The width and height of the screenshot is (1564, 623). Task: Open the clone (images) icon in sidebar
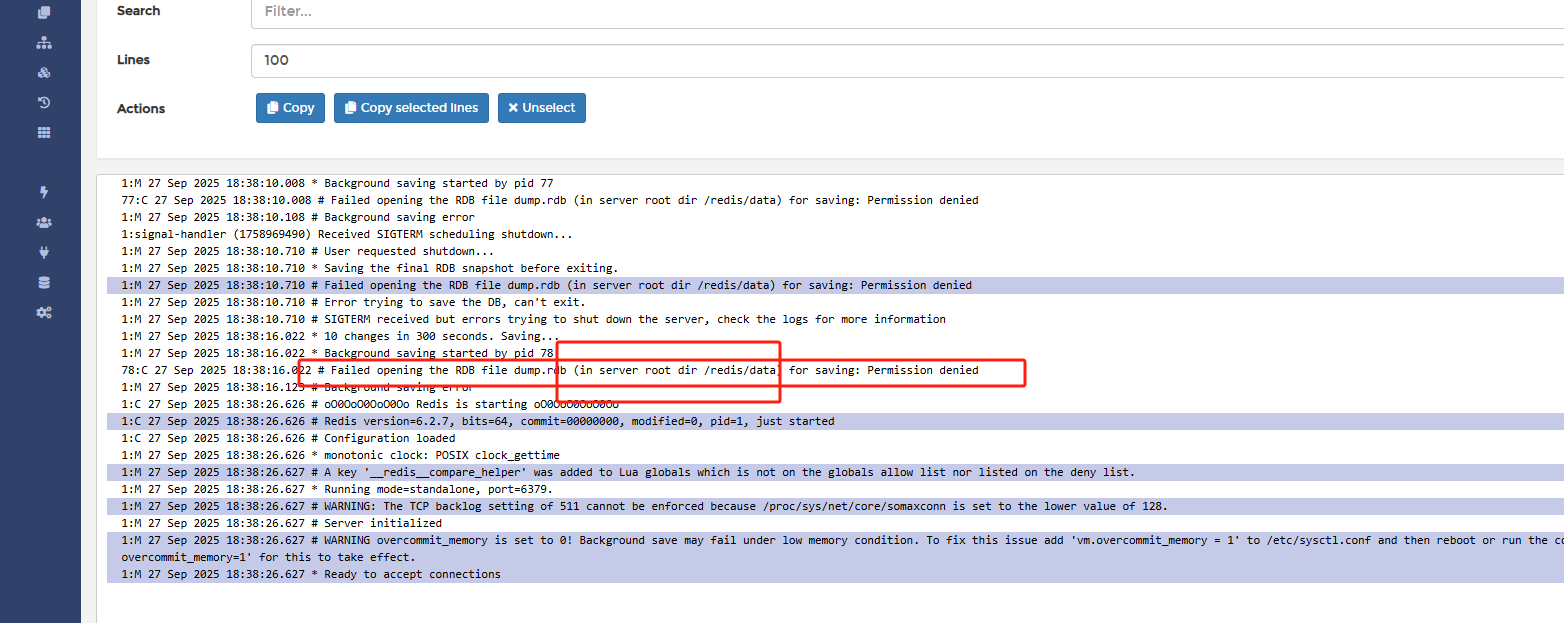pos(43,13)
